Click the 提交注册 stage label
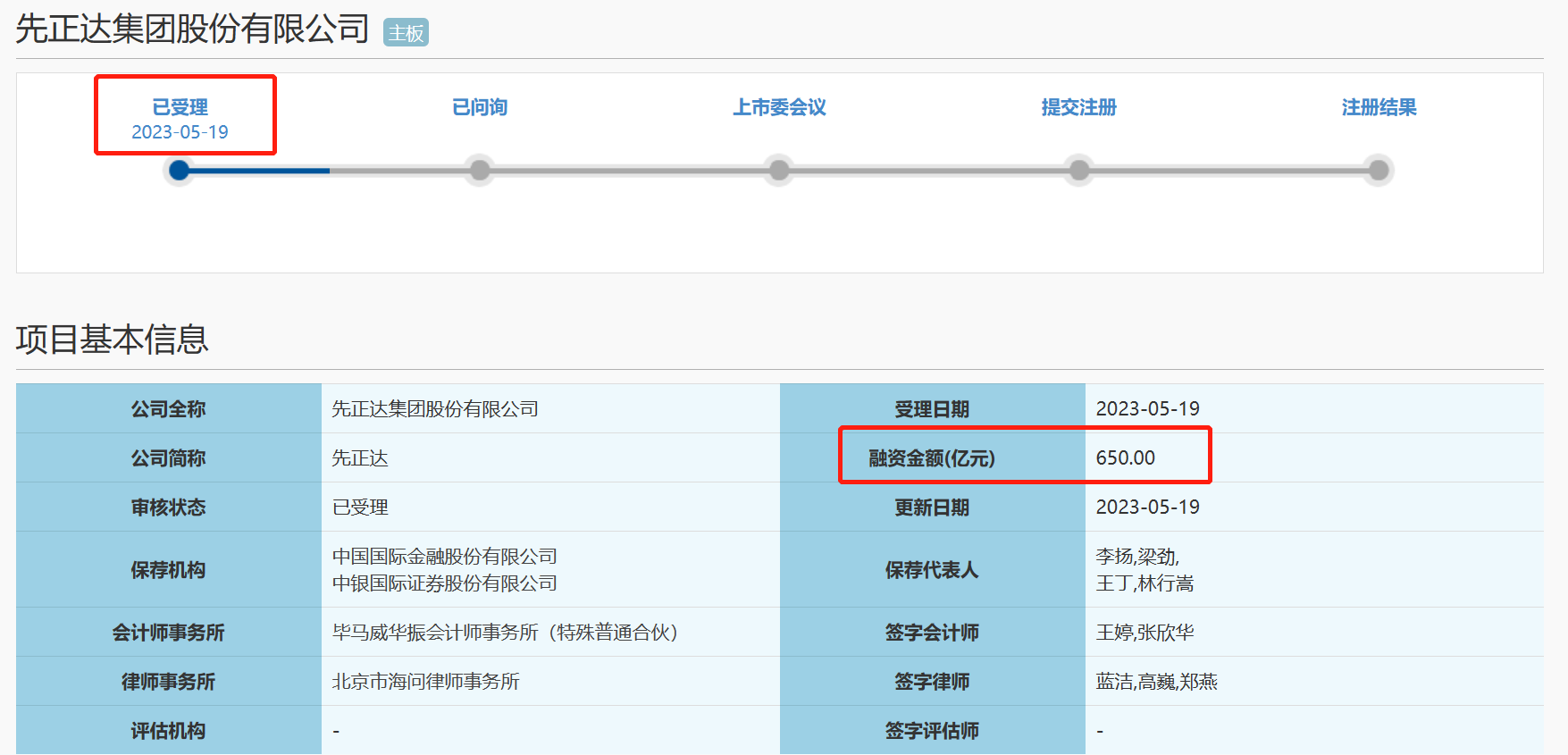This screenshot has width=1568, height=755. pos(1078,107)
